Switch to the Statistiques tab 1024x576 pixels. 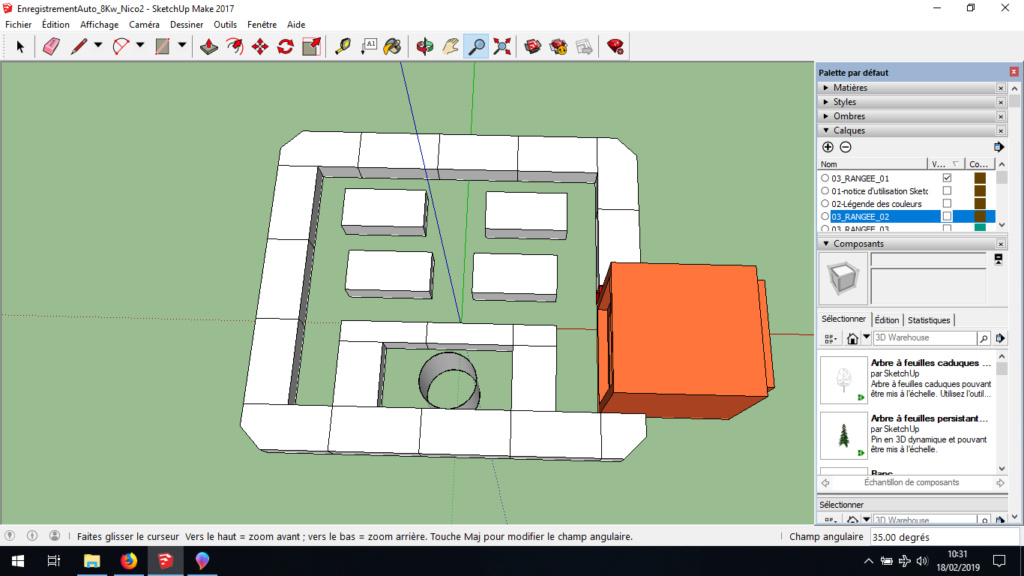tap(929, 320)
